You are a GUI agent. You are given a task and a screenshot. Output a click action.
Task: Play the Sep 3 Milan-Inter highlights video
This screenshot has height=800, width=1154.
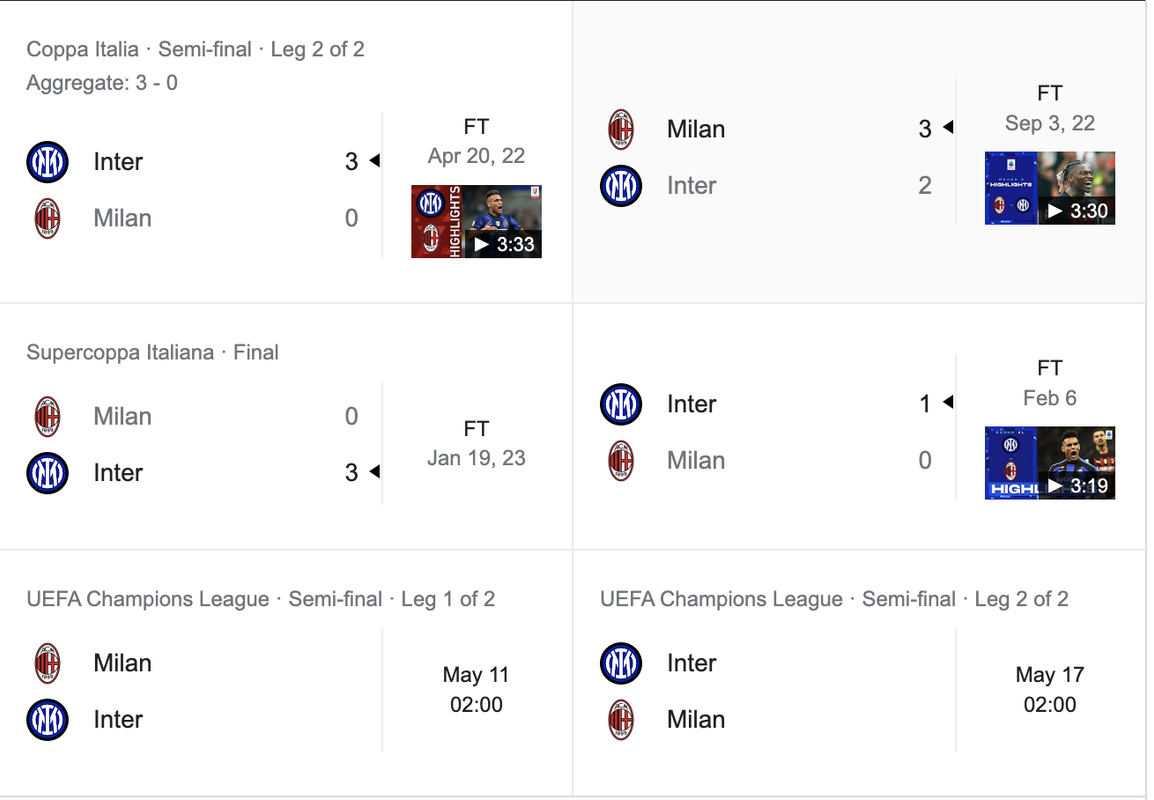(x=1049, y=188)
